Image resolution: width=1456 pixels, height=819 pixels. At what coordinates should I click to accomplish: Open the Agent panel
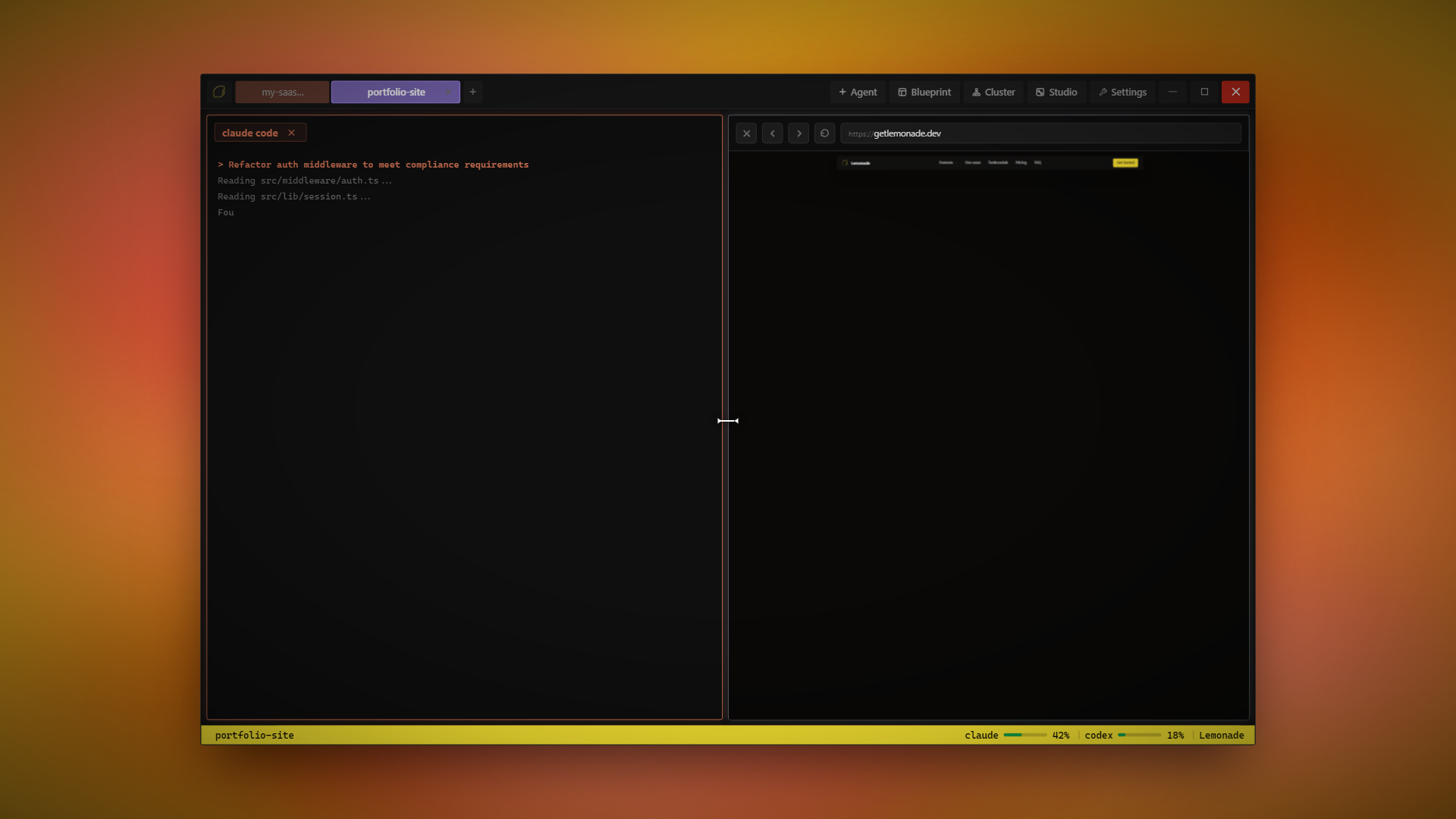coord(857,92)
